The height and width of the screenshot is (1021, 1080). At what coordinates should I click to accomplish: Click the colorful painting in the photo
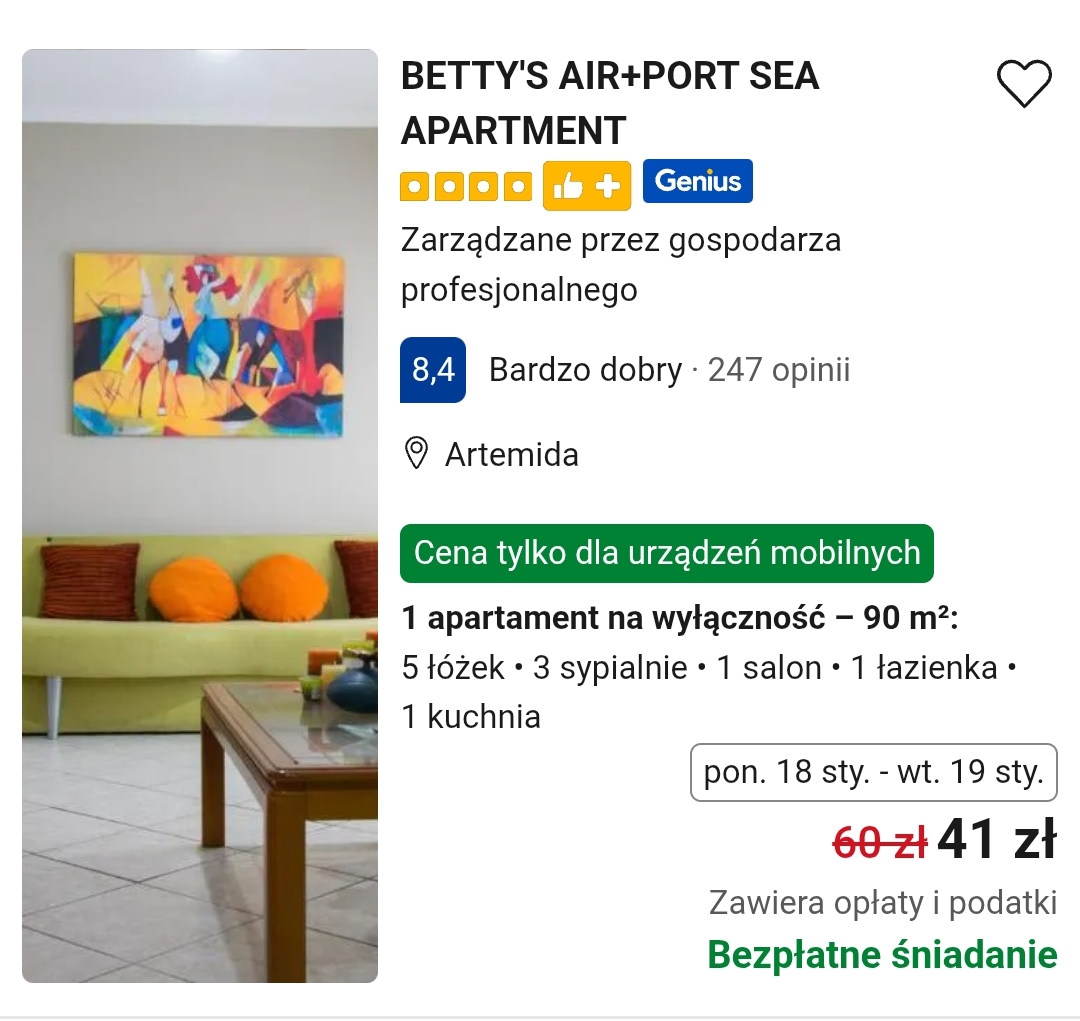pyautogui.click(x=208, y=344)
